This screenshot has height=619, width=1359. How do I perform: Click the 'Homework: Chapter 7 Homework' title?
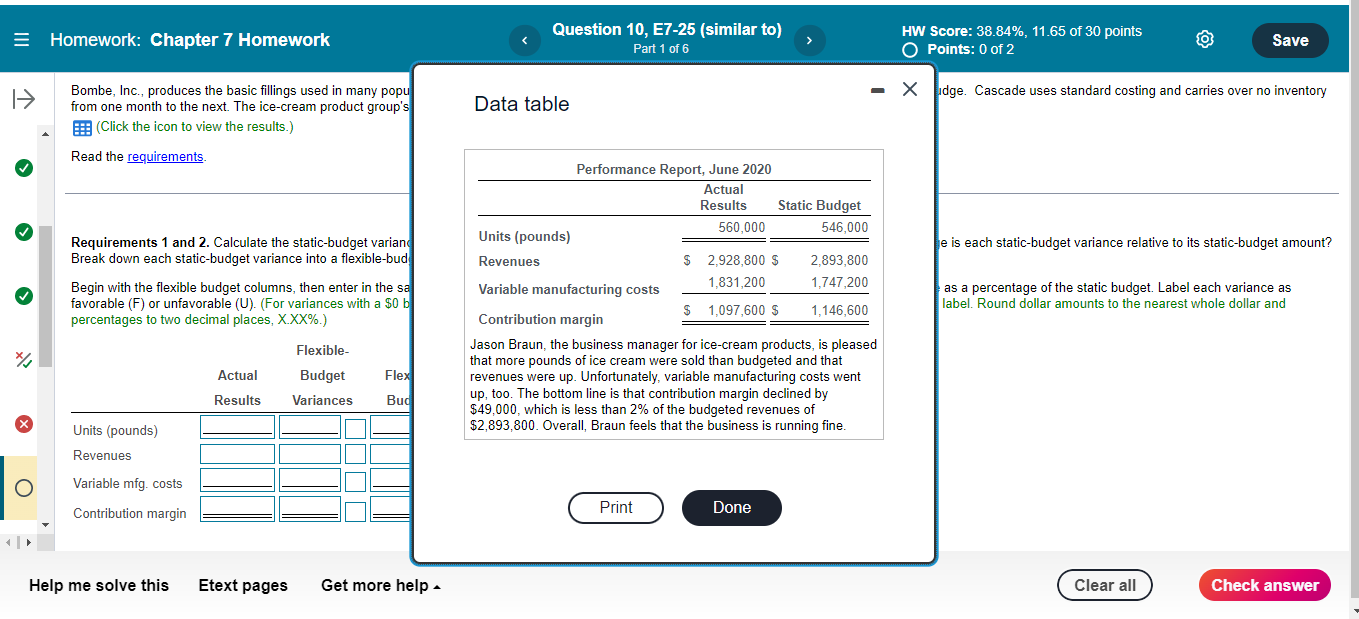[x=190, y=40]
